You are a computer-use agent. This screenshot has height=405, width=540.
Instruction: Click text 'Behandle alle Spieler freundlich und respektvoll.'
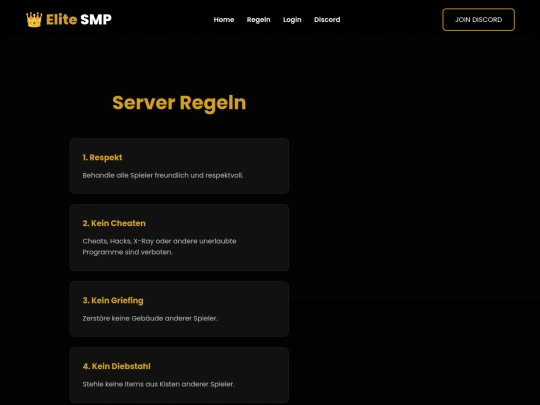[x=163, y=175]
